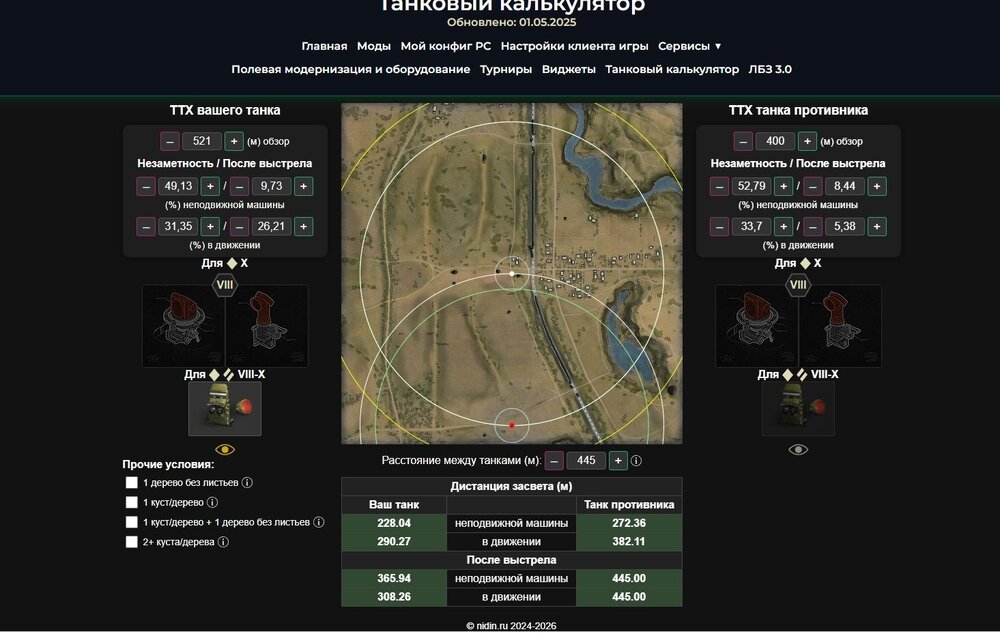Open the Главная menu item
The width and height of the screenshot is (1000, 634).
(x=324, y=46)
